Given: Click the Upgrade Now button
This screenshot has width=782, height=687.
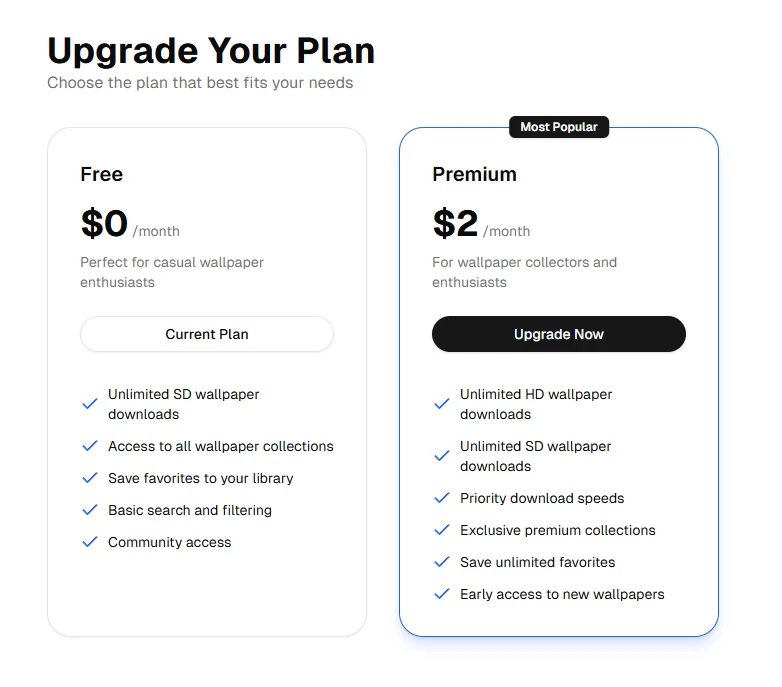Looking at the screenshot, I should [558, 334].
